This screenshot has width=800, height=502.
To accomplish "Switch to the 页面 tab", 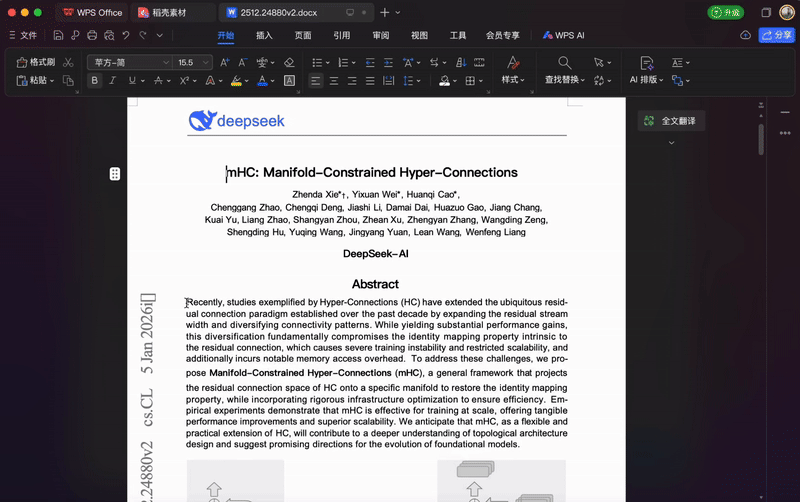I will pos(303,35).
